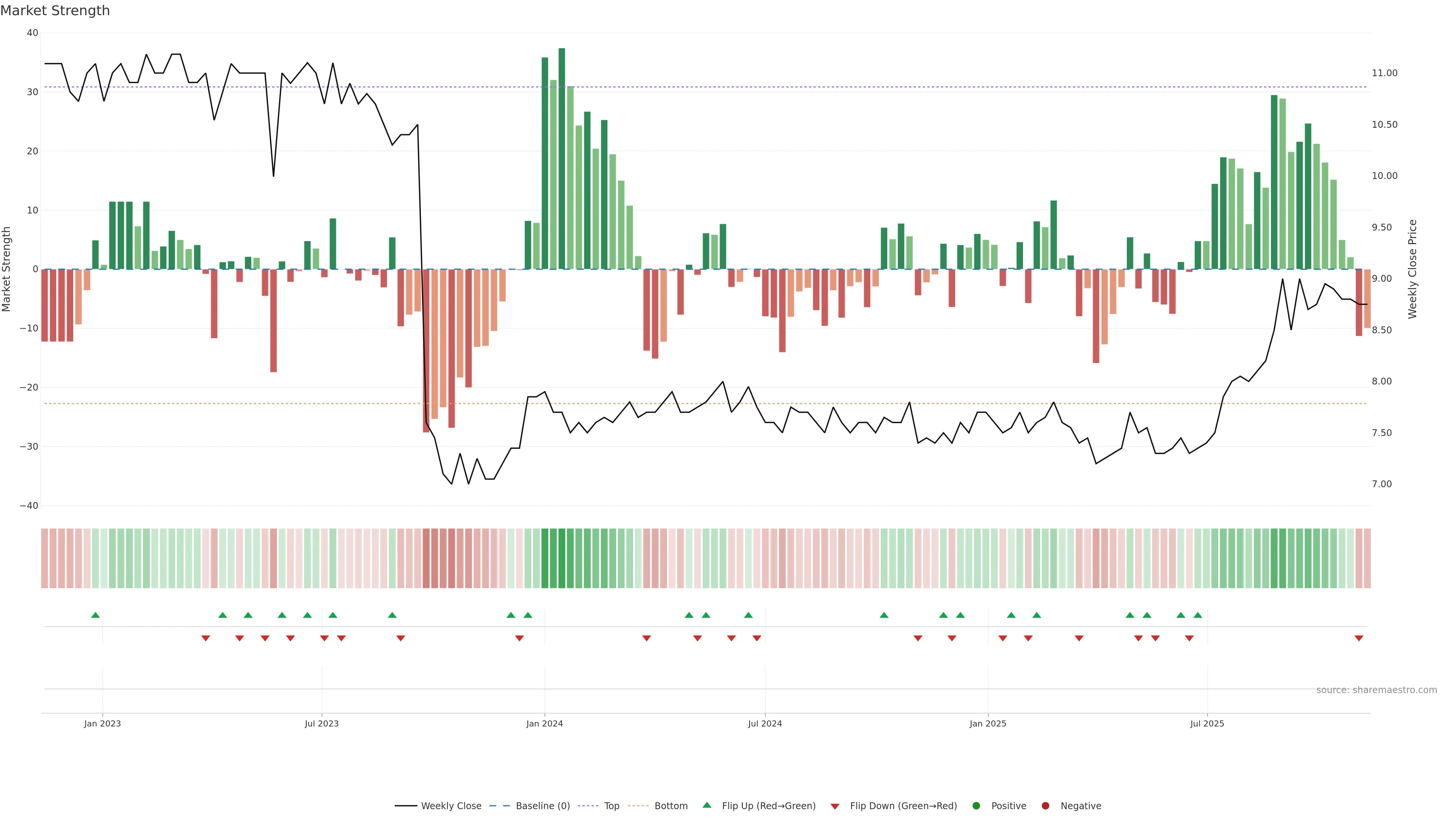Screen dimensions: 1456x819
Task: Click the rightmost red flip-down triangle marker
Action: pyautogui.click(x=1359, y=638)
